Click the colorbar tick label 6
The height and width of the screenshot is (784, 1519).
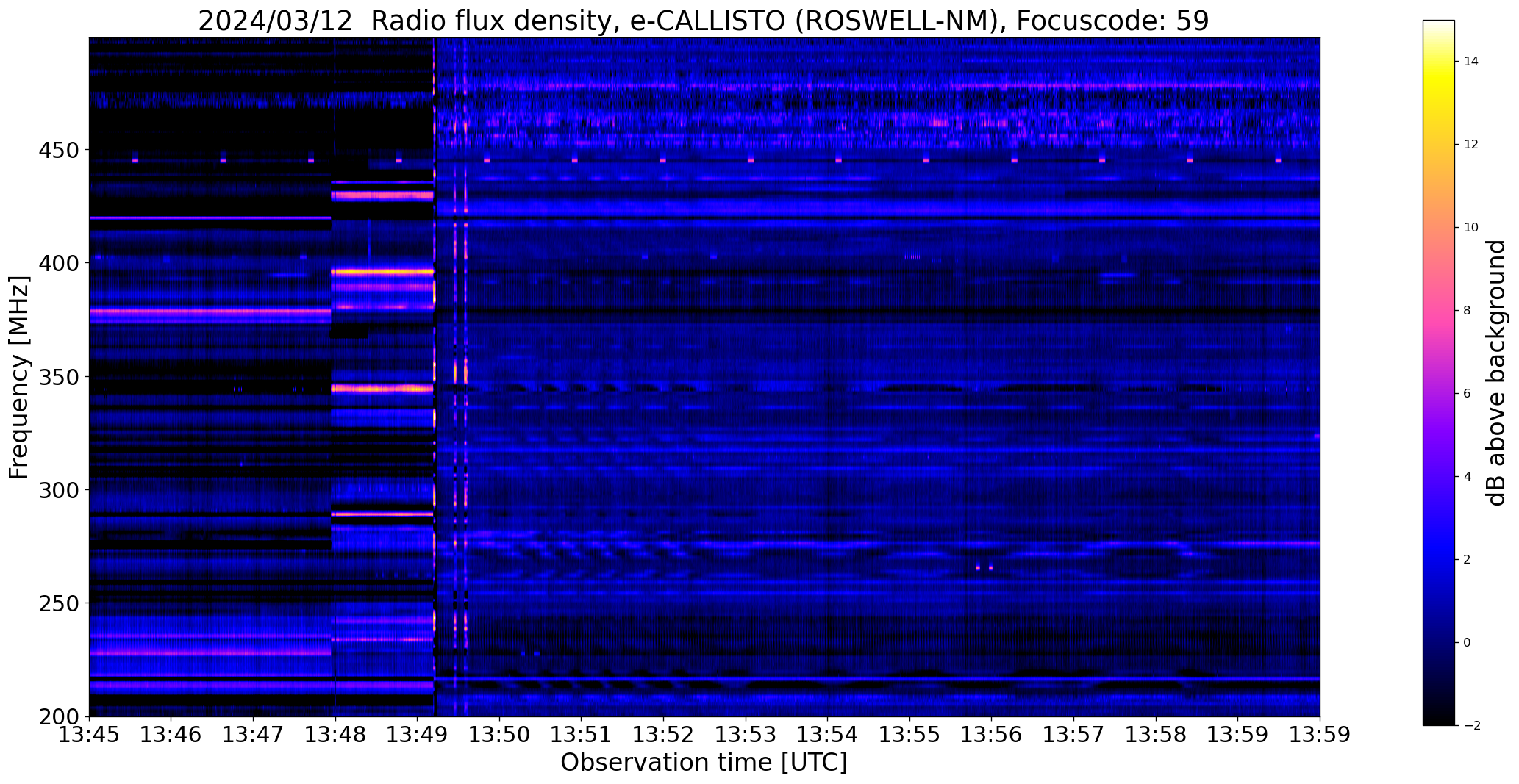point(1468,393)
